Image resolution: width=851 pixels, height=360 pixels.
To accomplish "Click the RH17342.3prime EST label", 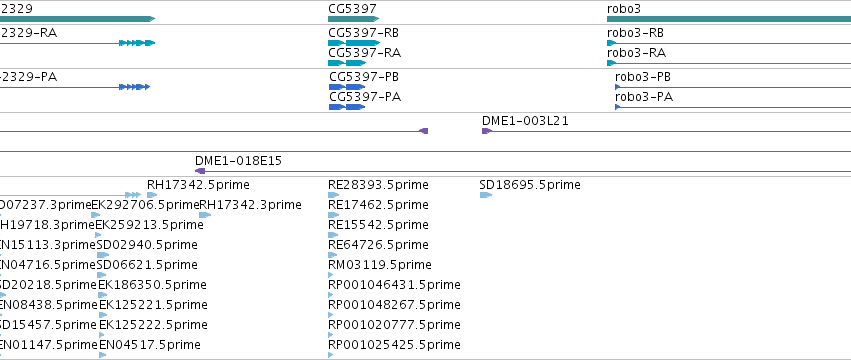I will tap(251, 205).
